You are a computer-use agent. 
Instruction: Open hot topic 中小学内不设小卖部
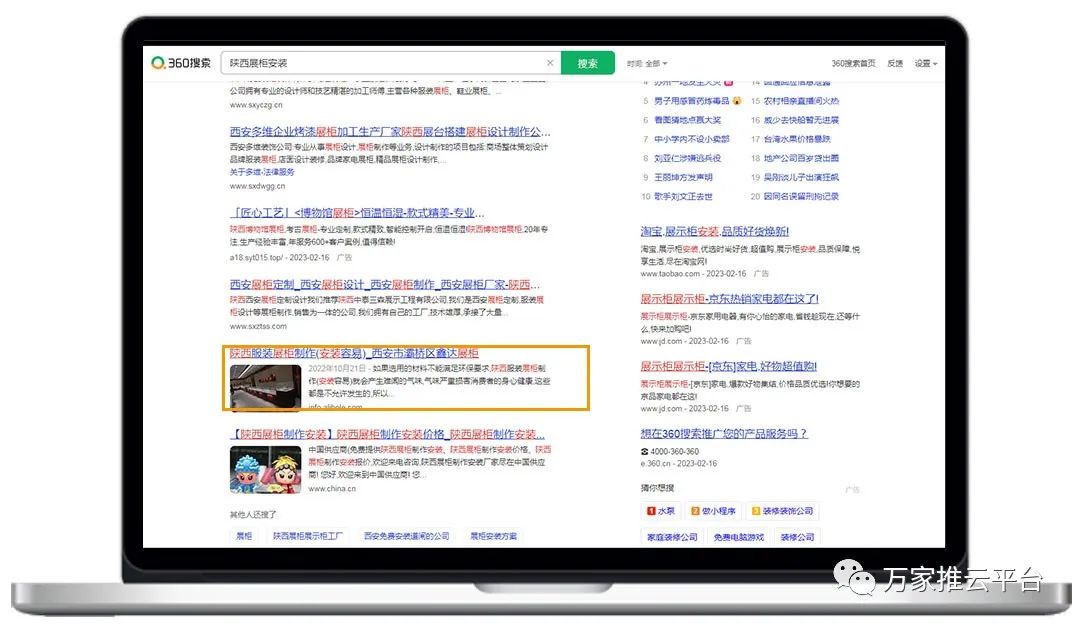(x=691, y=139)
